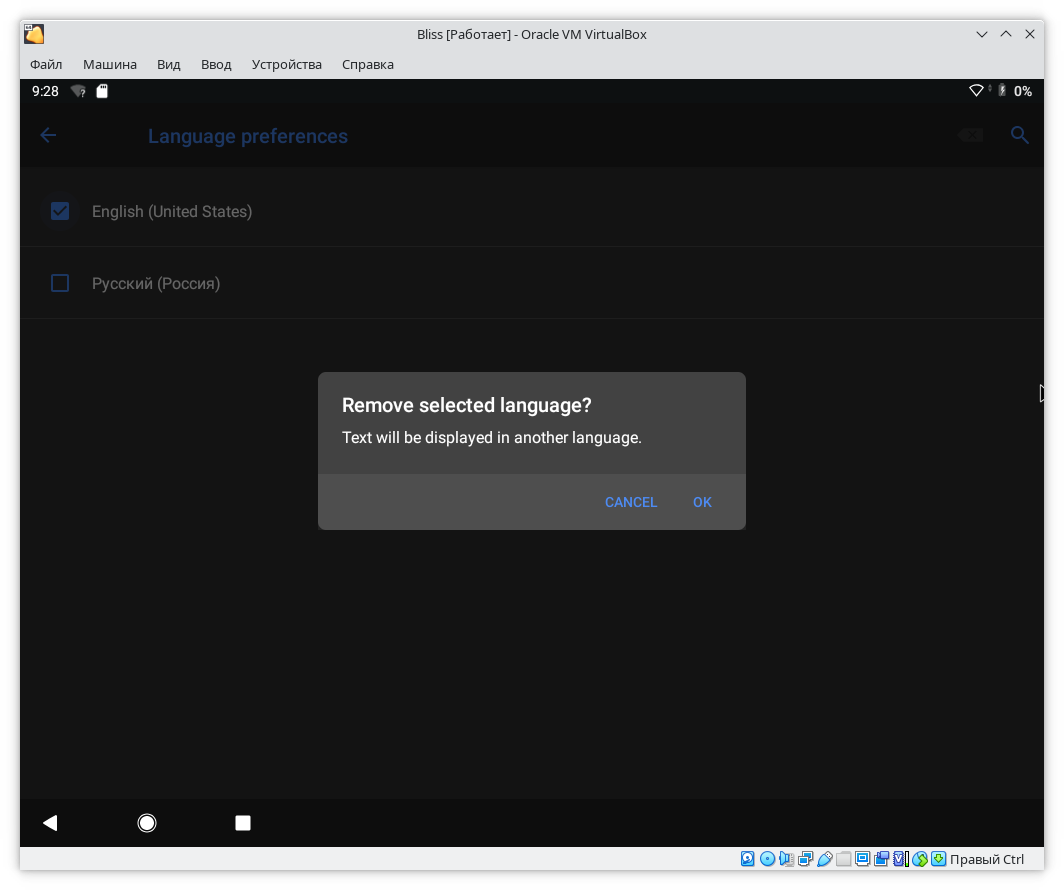The image size is (1064, 890).
Task: Click the audio speaker status icon
Action: (x=786, y=859)
